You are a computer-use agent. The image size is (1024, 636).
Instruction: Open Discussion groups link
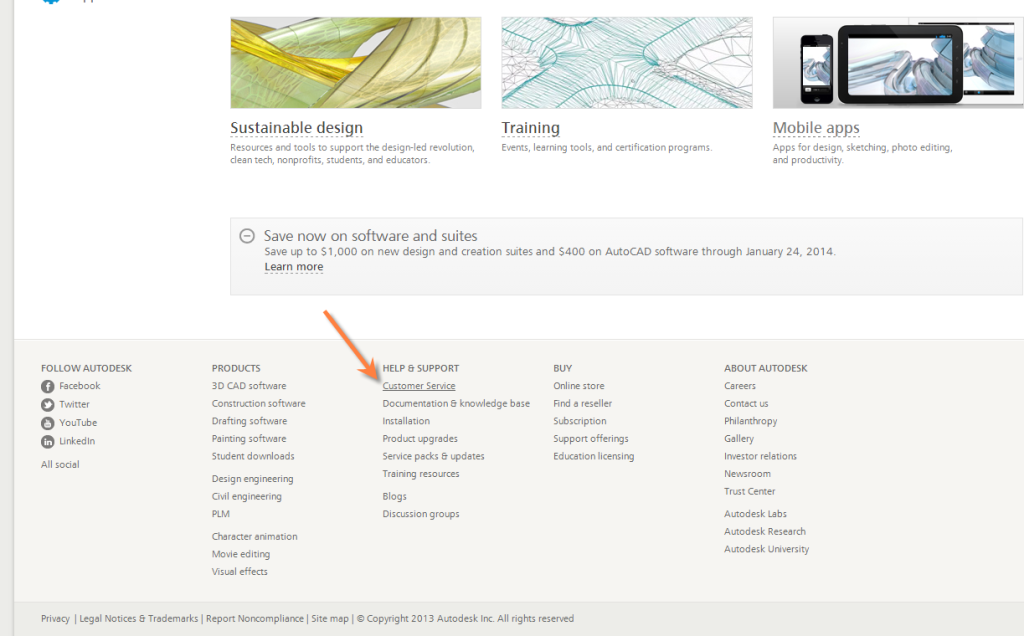(421, 514)
